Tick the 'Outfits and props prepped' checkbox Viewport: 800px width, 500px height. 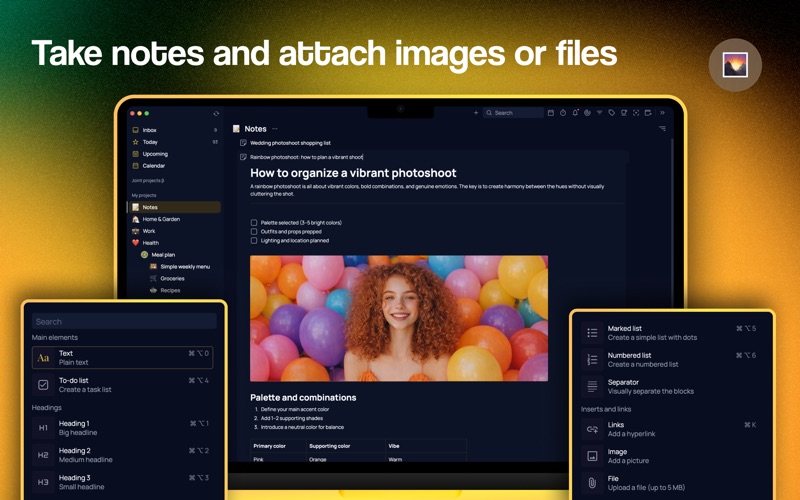point(254,232)
